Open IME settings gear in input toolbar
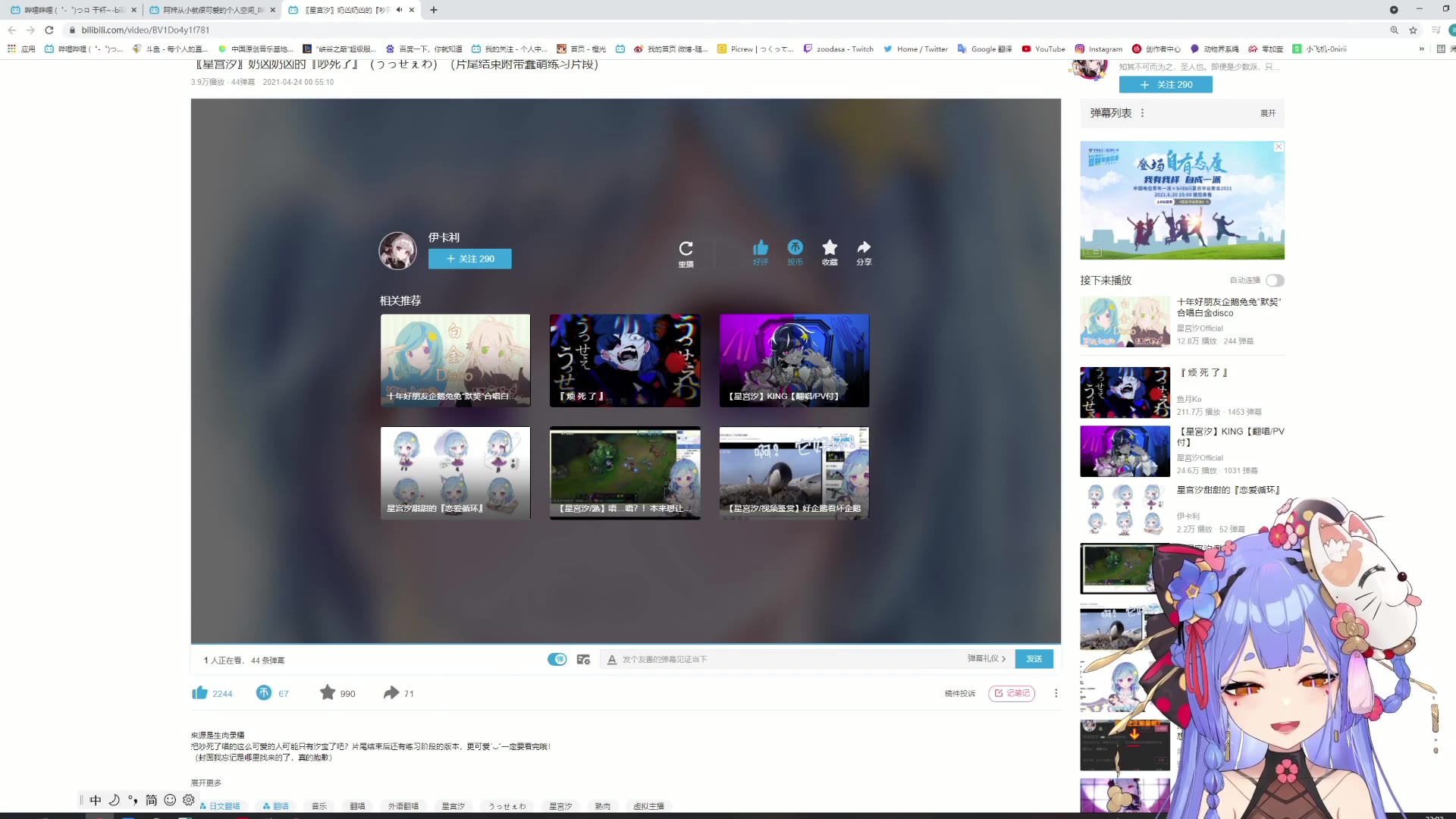 tap(189, 800)
